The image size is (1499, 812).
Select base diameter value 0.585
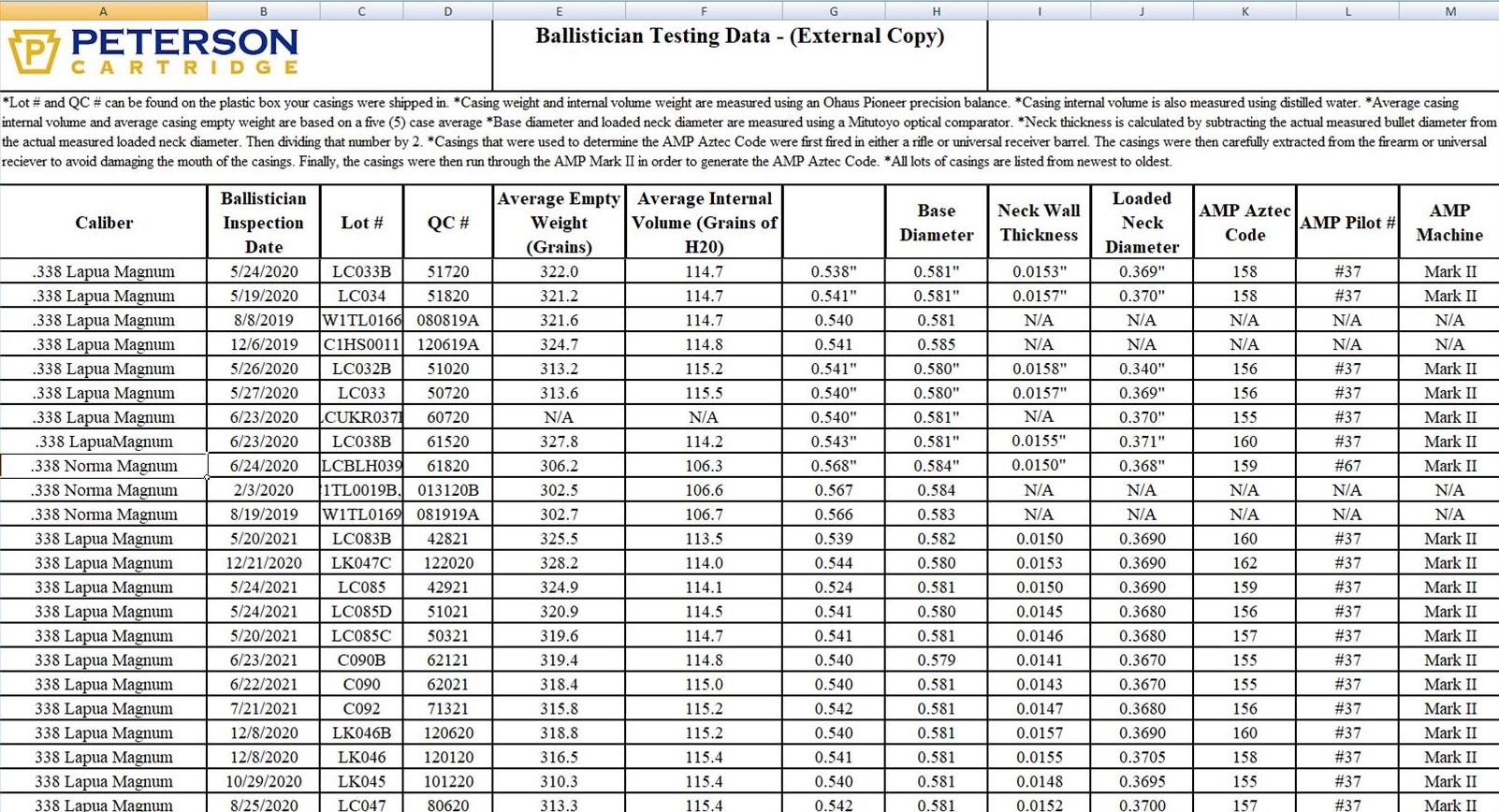coord(936,344)
